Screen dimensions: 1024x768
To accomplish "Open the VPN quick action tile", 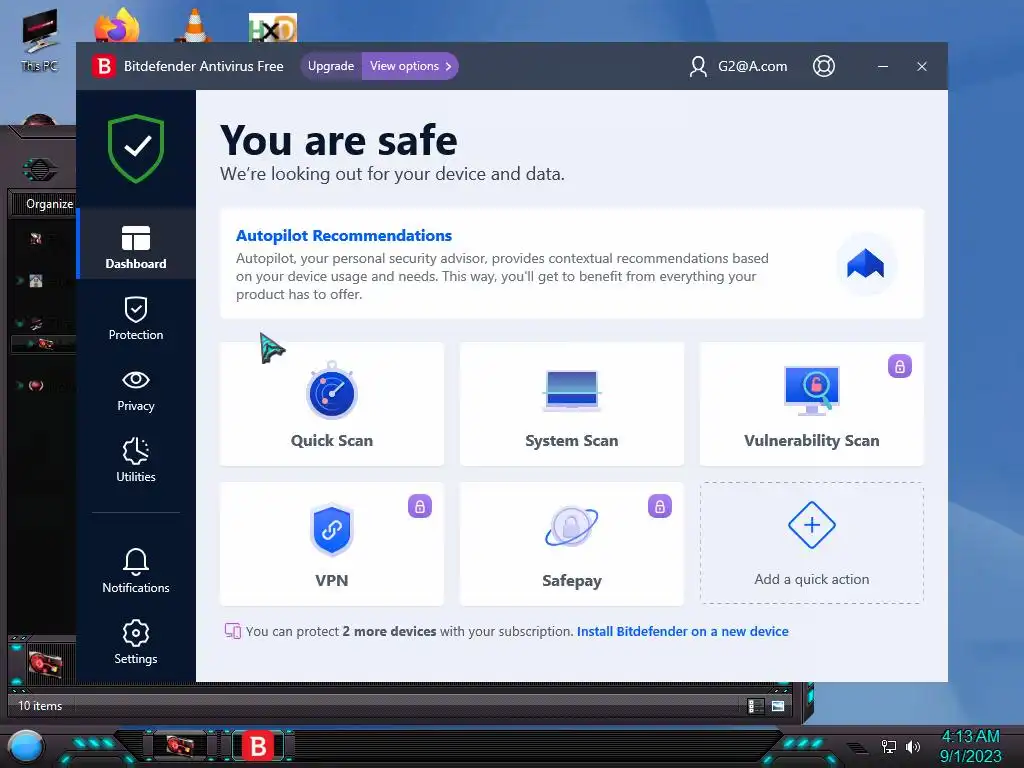I will pyautogui.click(x=332, y=544).
